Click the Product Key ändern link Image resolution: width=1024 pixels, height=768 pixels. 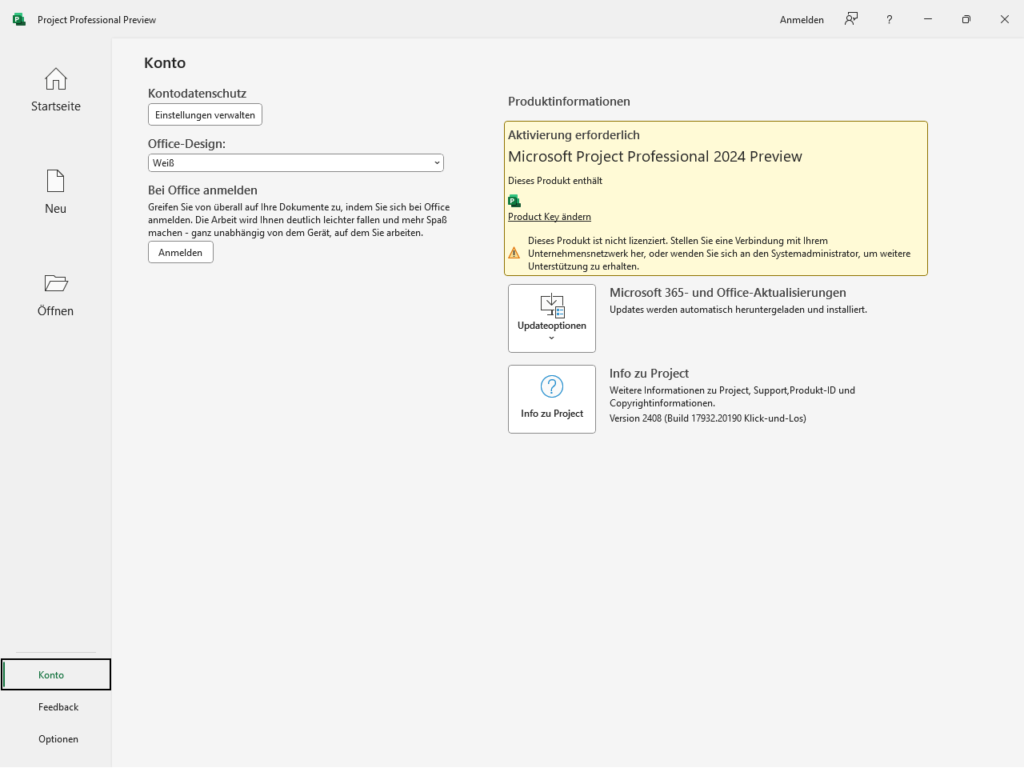pos(549,217)
